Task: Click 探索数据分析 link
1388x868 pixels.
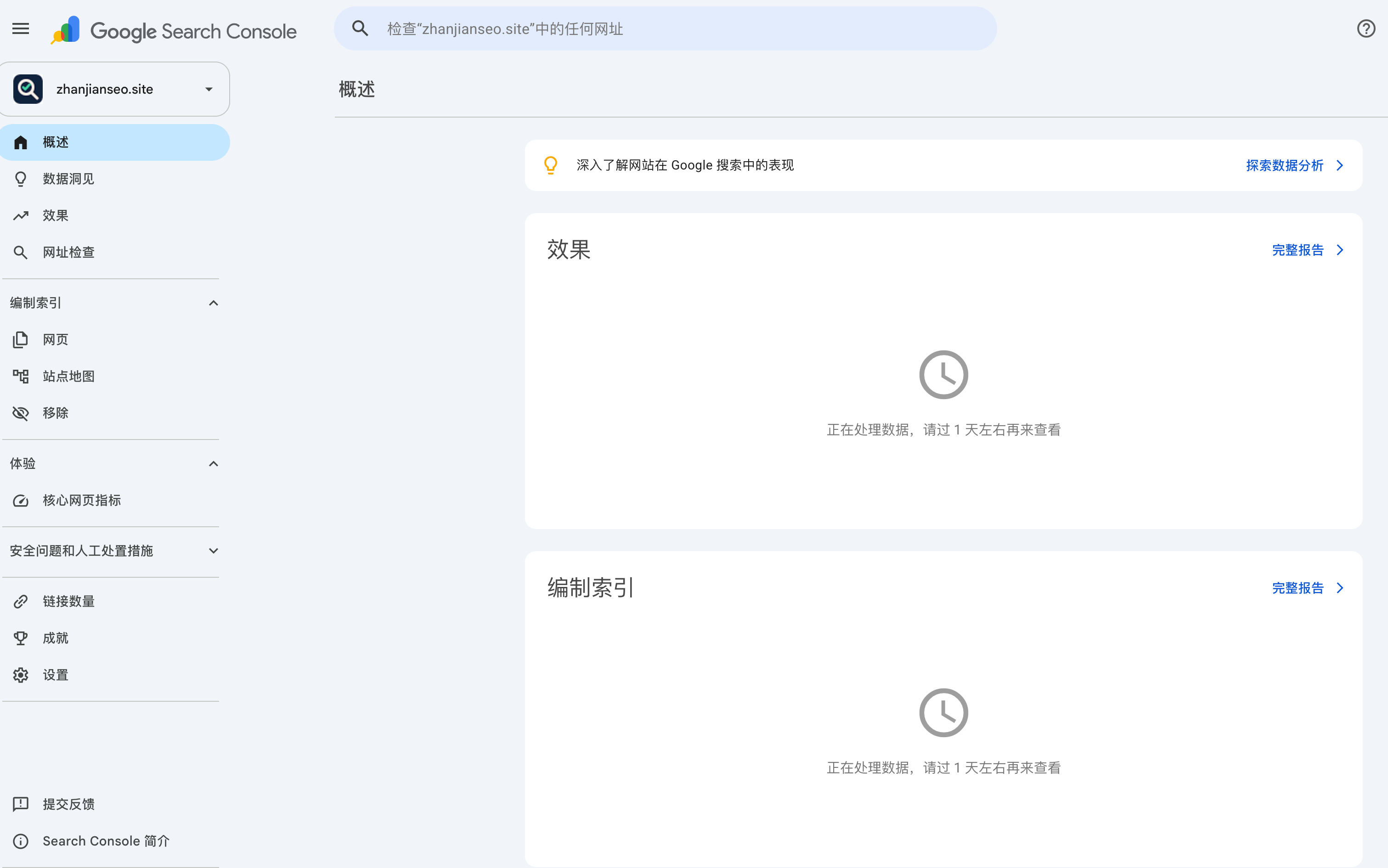Action: coord(1285,165)
